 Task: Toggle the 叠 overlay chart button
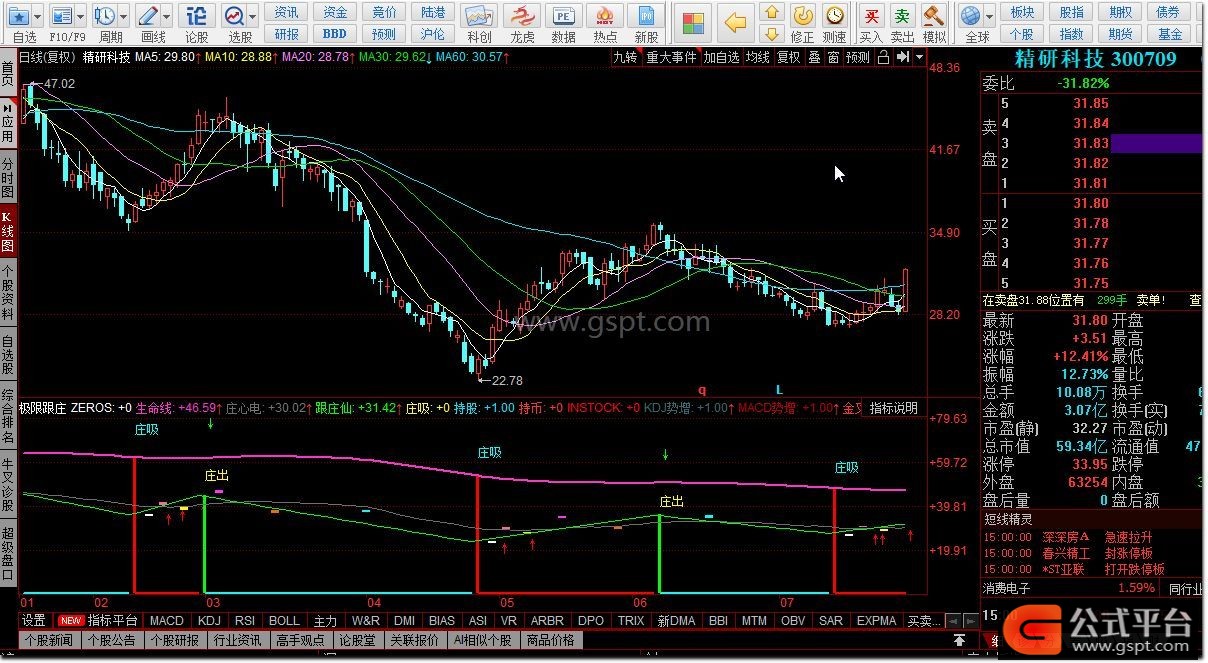point(814,57)
